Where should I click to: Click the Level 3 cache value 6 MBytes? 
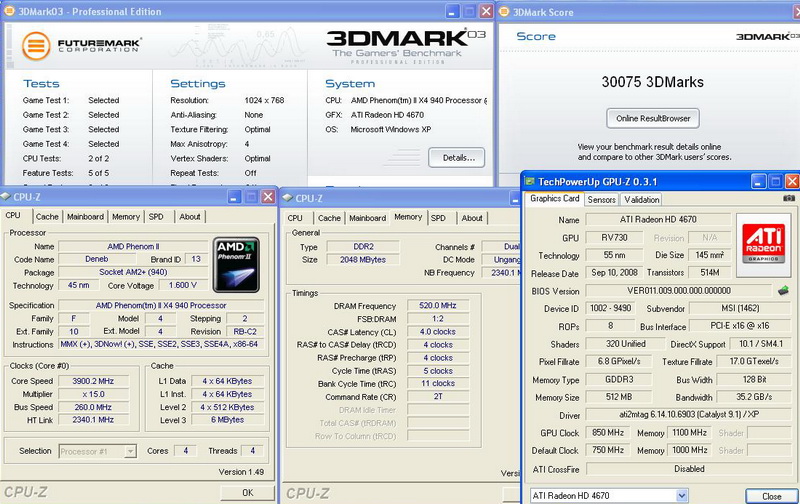click(x=228, y=420)
